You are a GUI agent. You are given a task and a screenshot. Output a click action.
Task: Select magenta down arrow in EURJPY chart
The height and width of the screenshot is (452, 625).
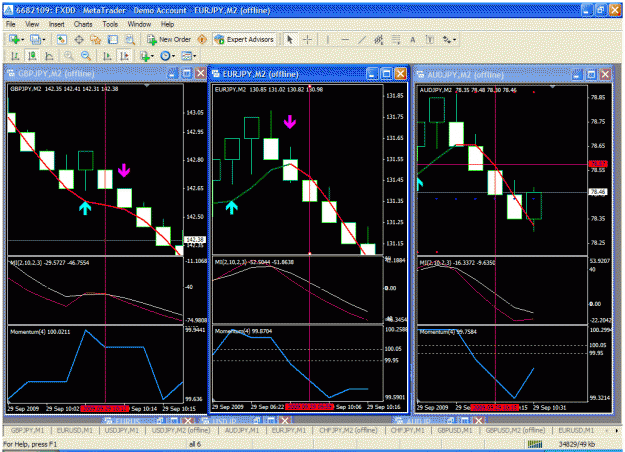[290, 122]
